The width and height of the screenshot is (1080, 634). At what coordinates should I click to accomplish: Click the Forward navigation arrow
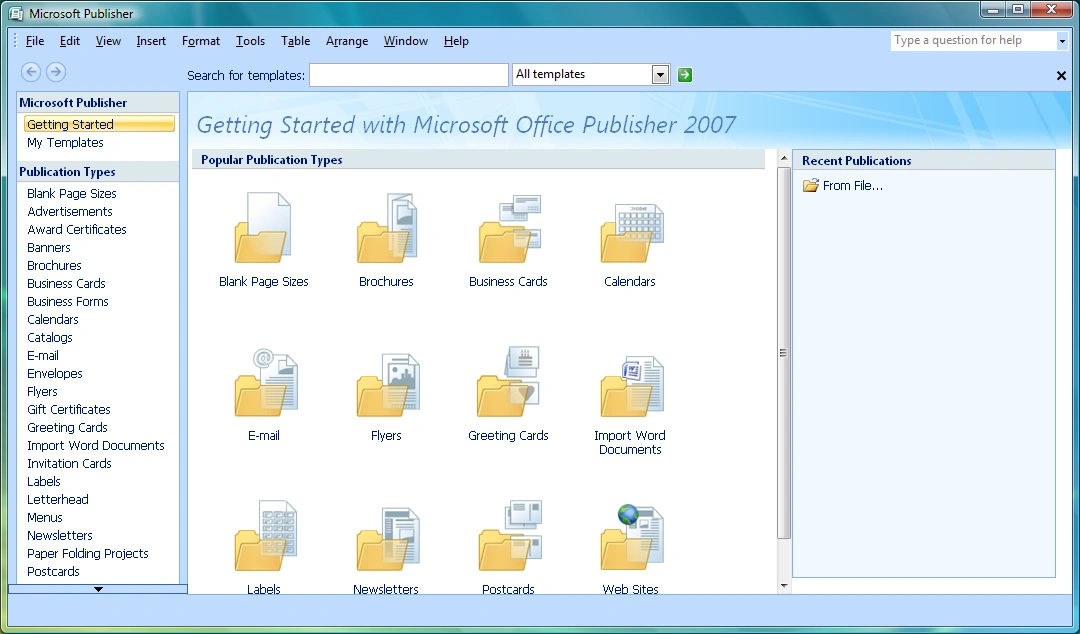(x=56, y=72)
